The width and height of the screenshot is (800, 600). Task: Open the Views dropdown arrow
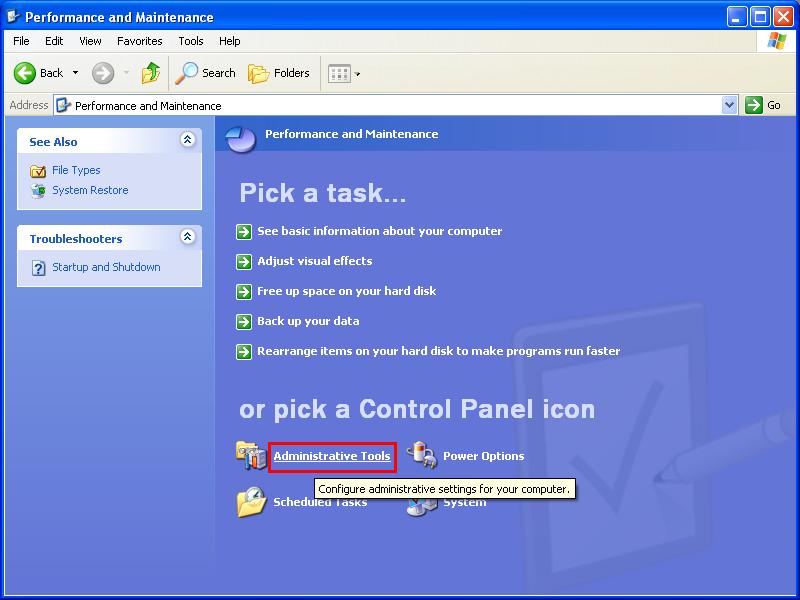(x=357, y=74)
